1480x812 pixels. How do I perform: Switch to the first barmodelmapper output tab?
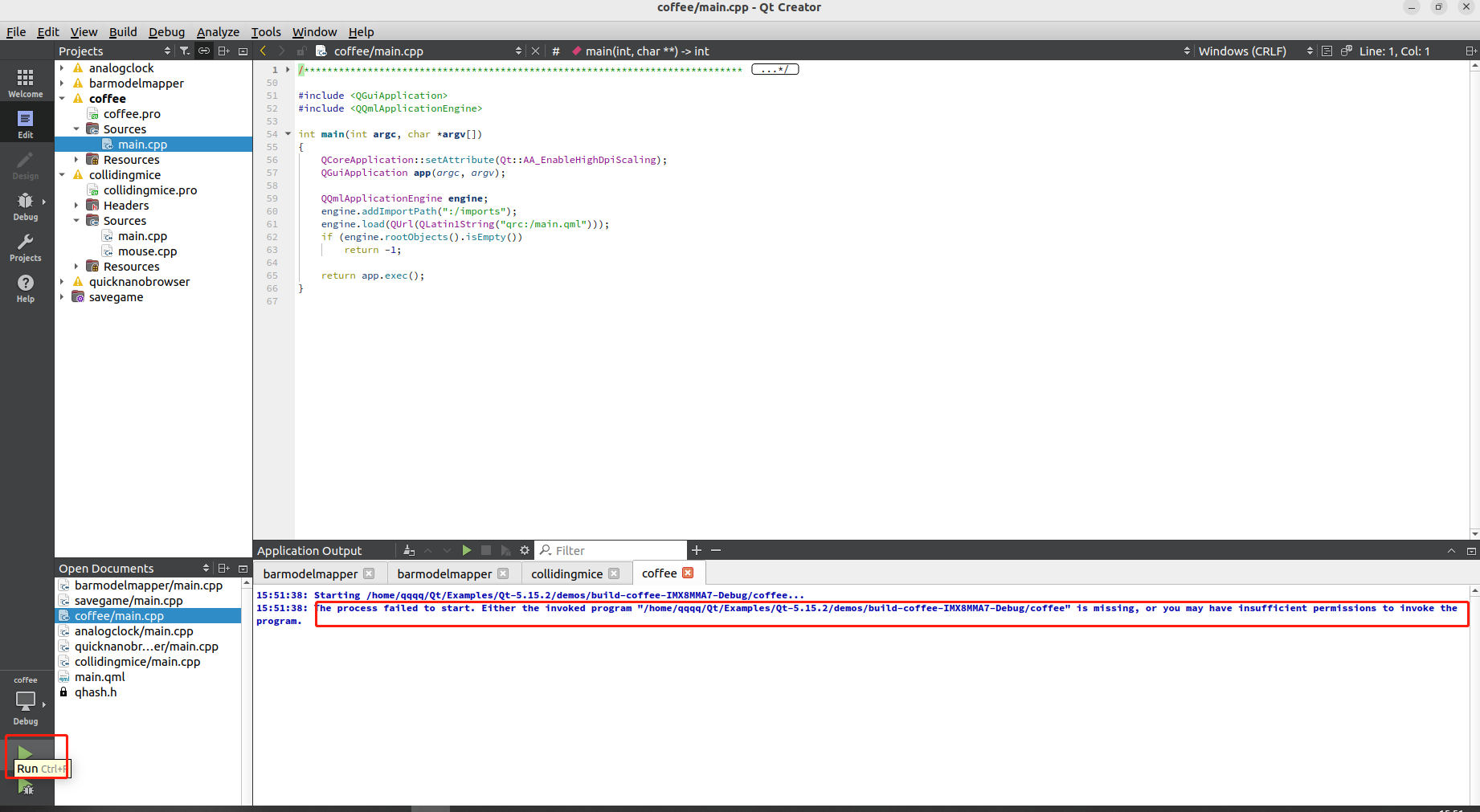[x=310, y=573]
